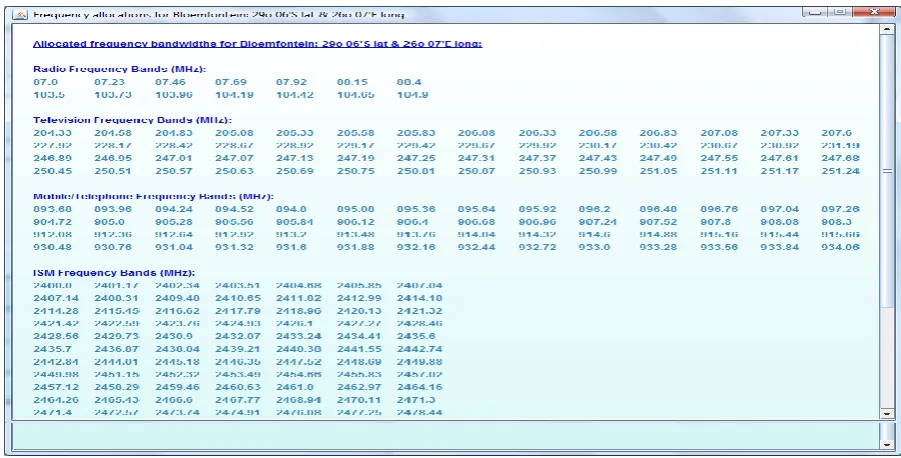Click the 'Mobile/Telephone Frequency Bands (MHz)' heading
This screenshot has width=901, height=458.
[x=153, y=197]
